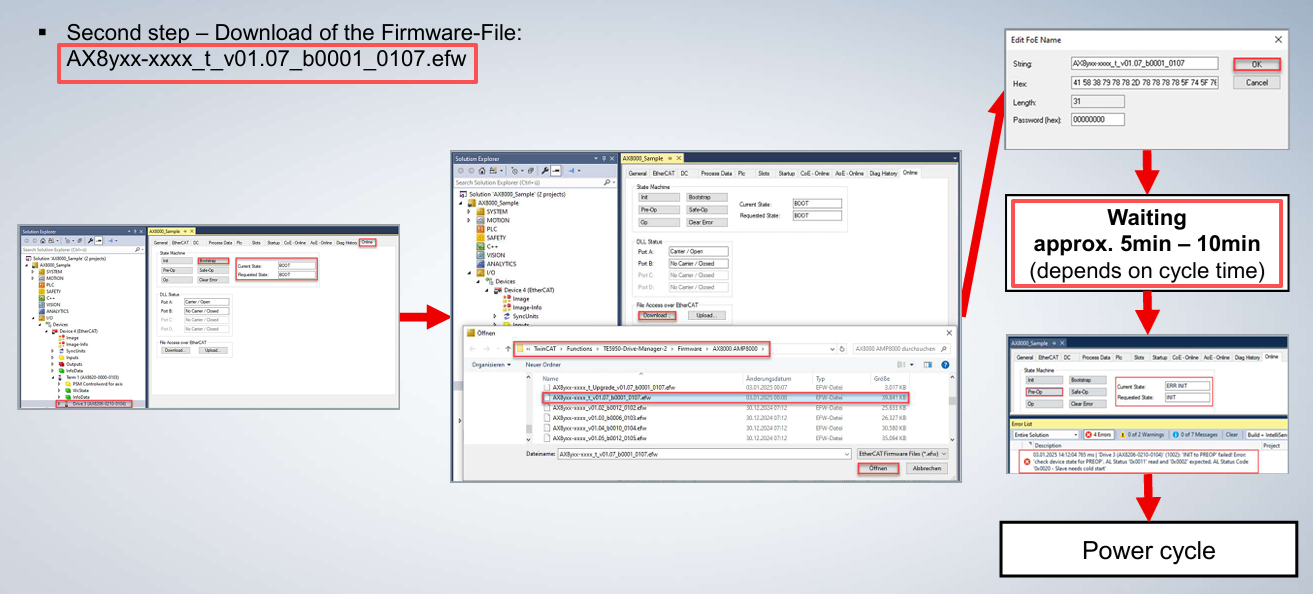Click the refresh icon beside the Öffnen path bar
The height and width of the screenshot is (595, 1314).
tap(842, 348)
